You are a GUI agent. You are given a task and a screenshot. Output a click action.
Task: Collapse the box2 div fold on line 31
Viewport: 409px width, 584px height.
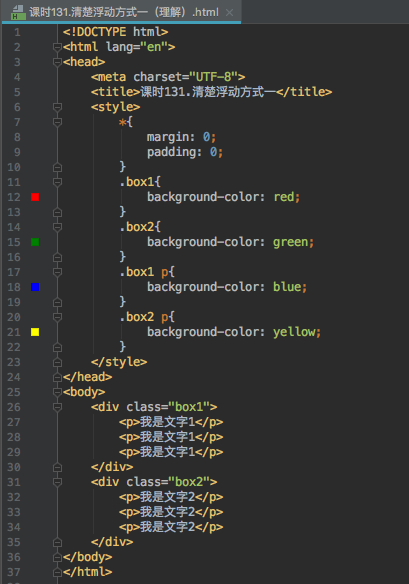click(x=57, y=482)
